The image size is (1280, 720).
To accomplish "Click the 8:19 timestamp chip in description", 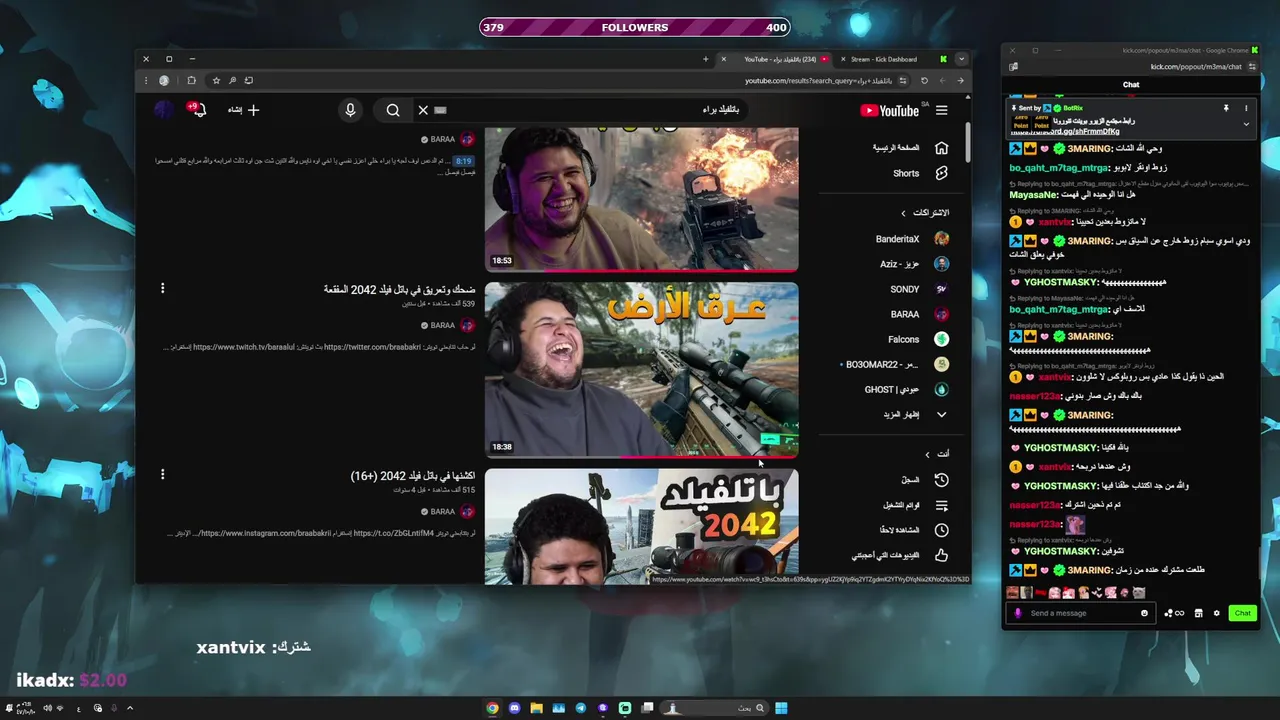I will [x=463, y=161].
